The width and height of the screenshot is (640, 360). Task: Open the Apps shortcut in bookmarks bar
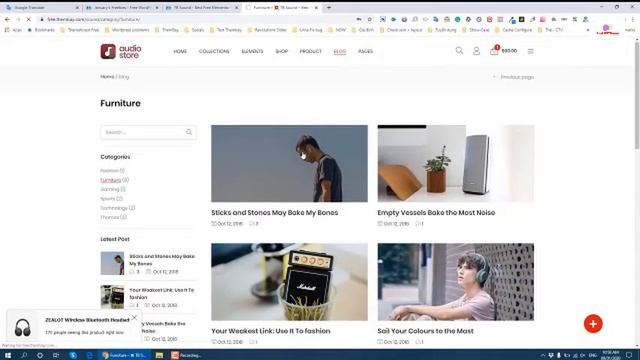tap(13, 30)
